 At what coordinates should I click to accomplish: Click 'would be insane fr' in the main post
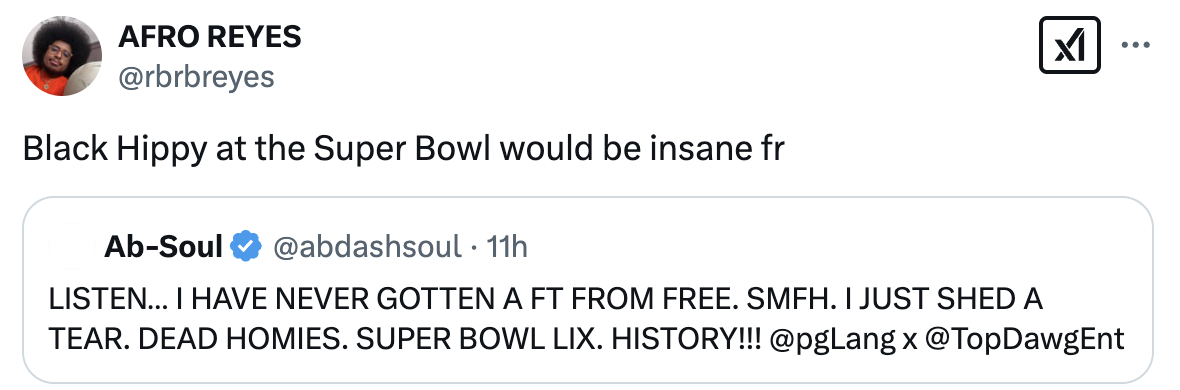642,149
